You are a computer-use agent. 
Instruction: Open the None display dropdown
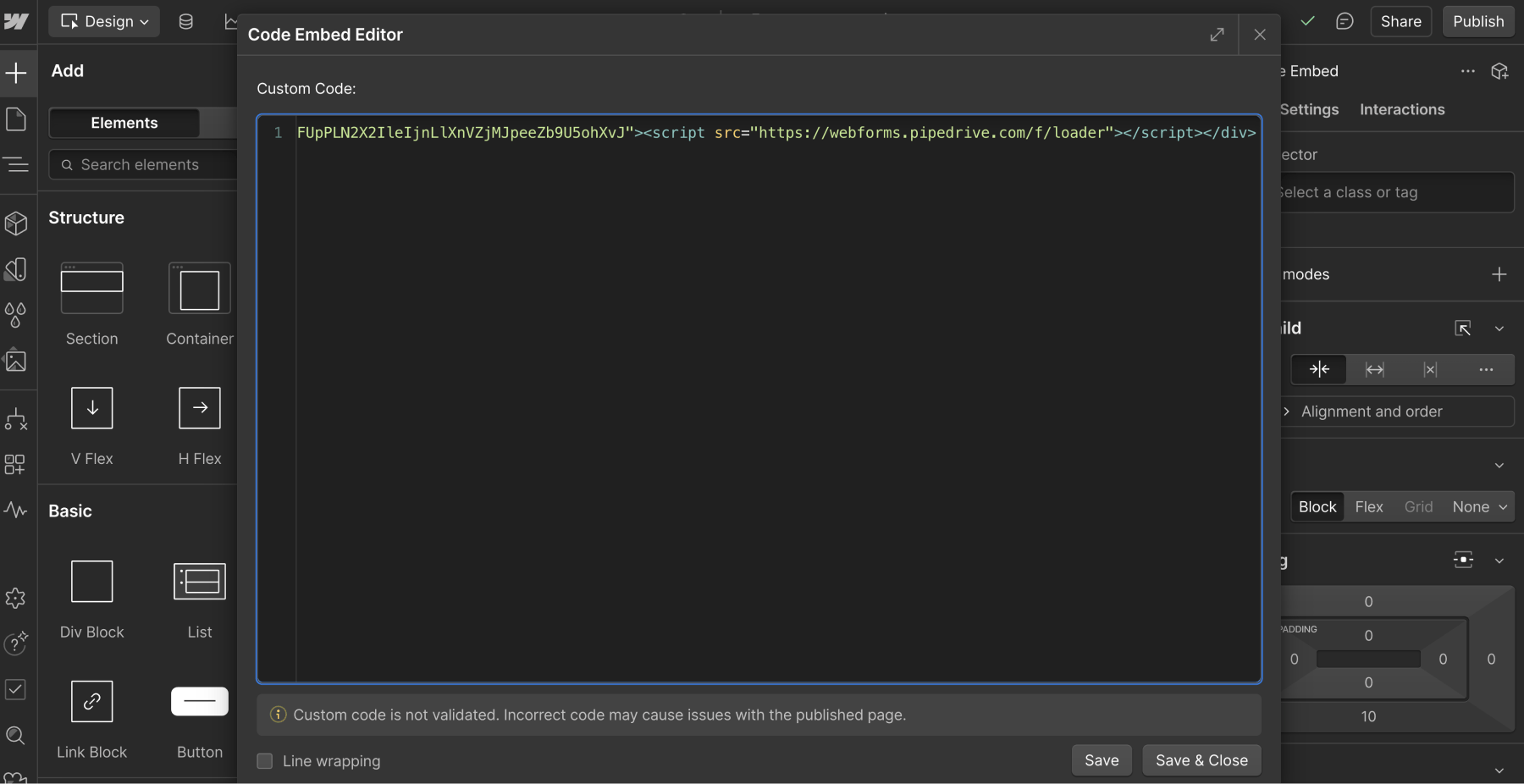pos(1479,507)
